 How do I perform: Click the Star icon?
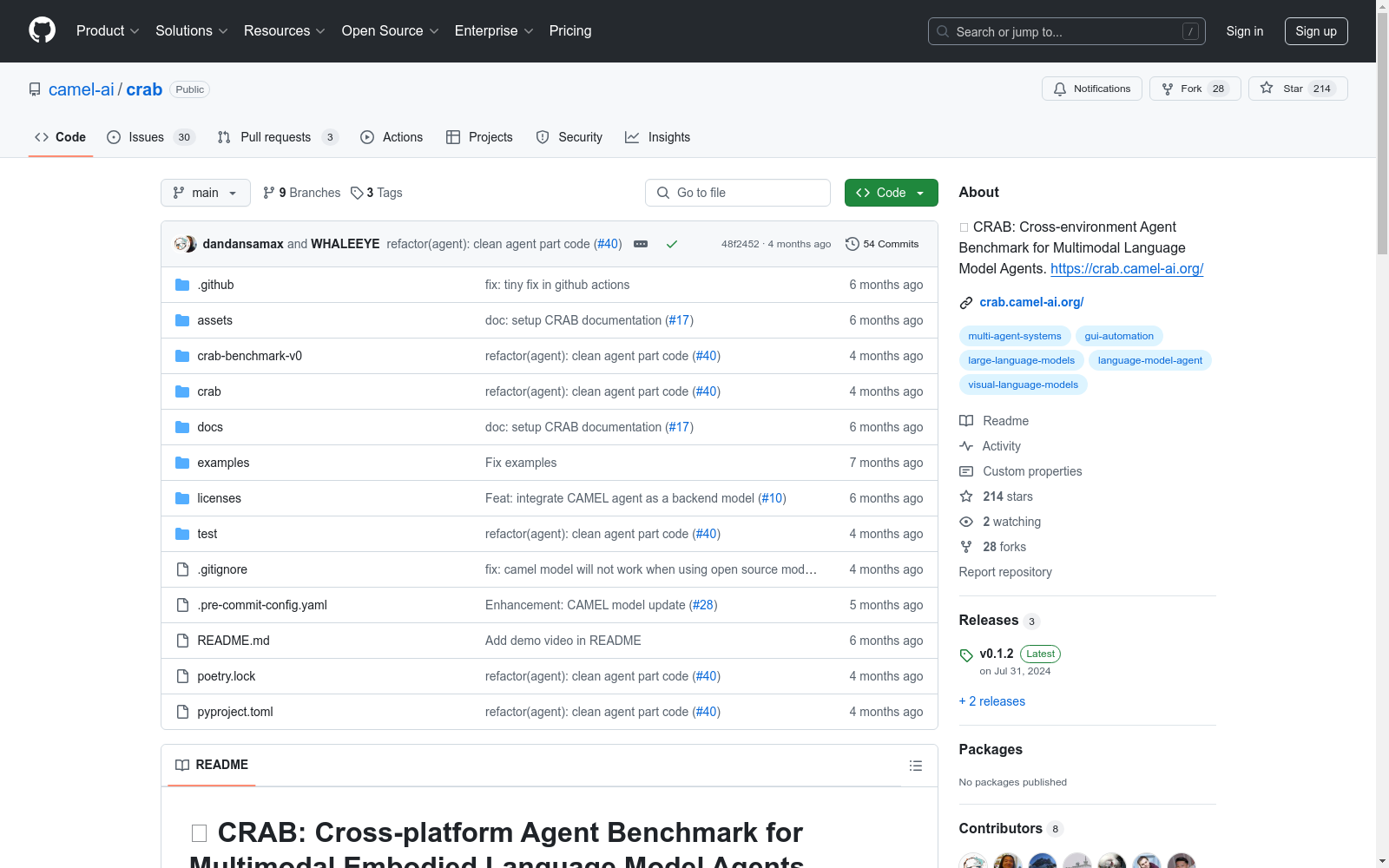click(x=1267, y=88)
